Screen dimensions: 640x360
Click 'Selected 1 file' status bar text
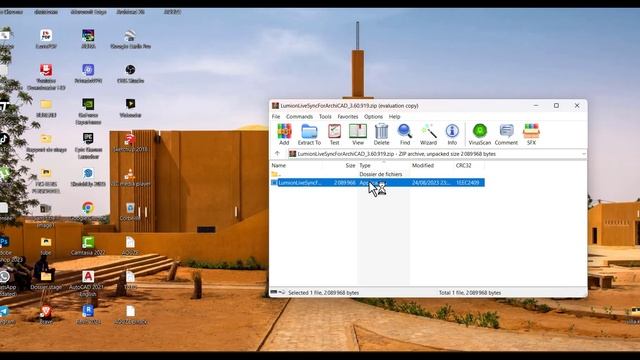[x=323, y=293]
